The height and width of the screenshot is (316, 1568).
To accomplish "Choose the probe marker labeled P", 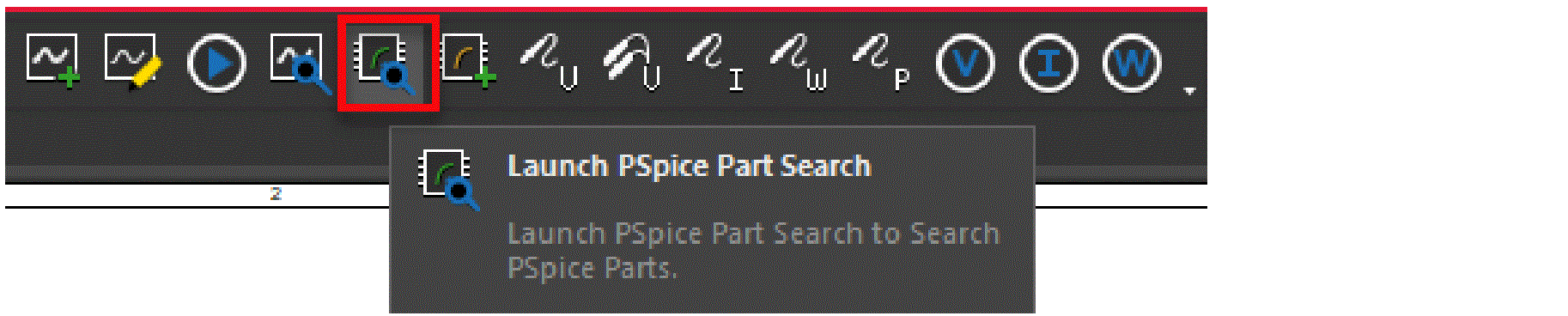I will click(x=882, y=62).
